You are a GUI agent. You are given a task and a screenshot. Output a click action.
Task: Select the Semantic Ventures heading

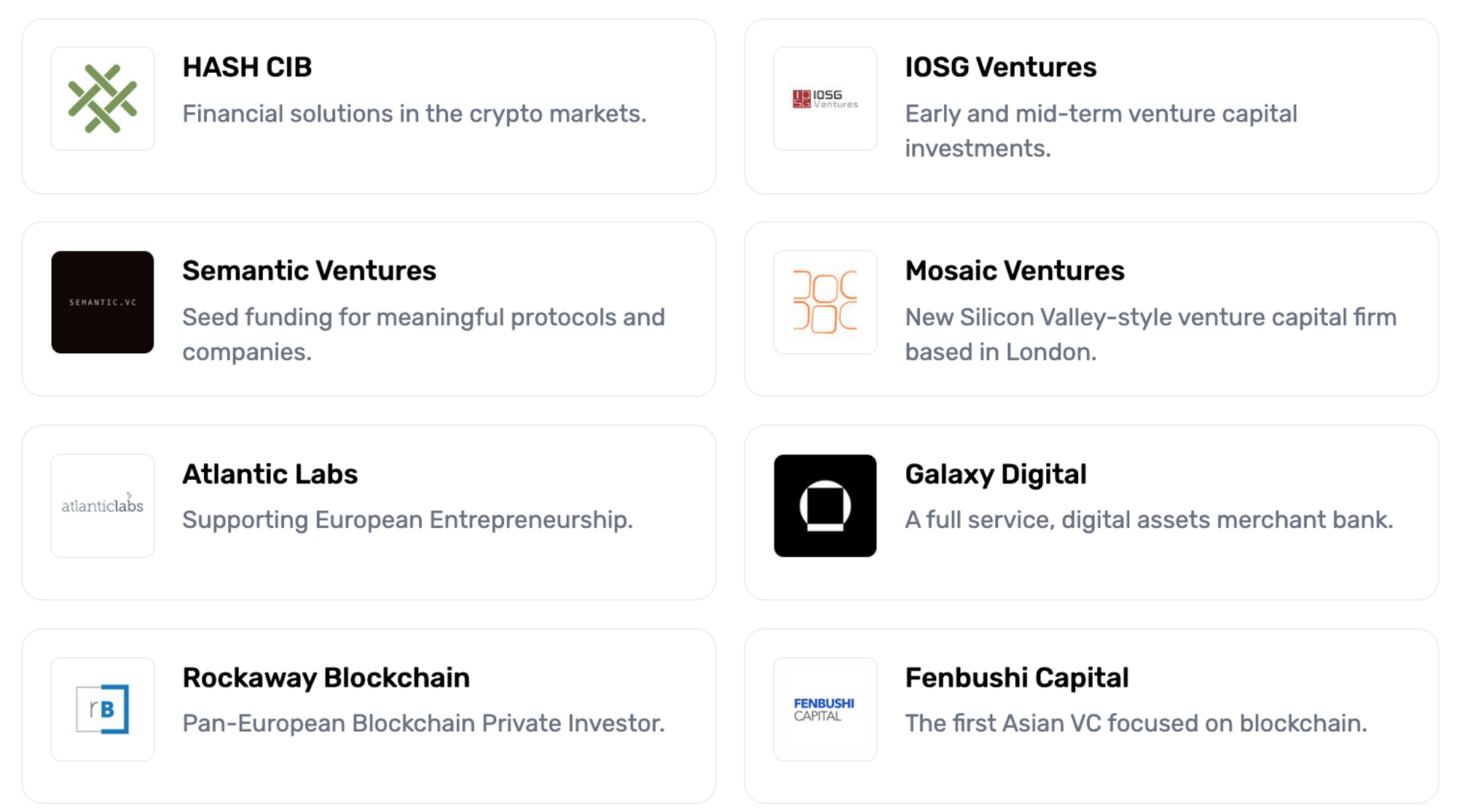pyautogui.click(x=309, y=270)
